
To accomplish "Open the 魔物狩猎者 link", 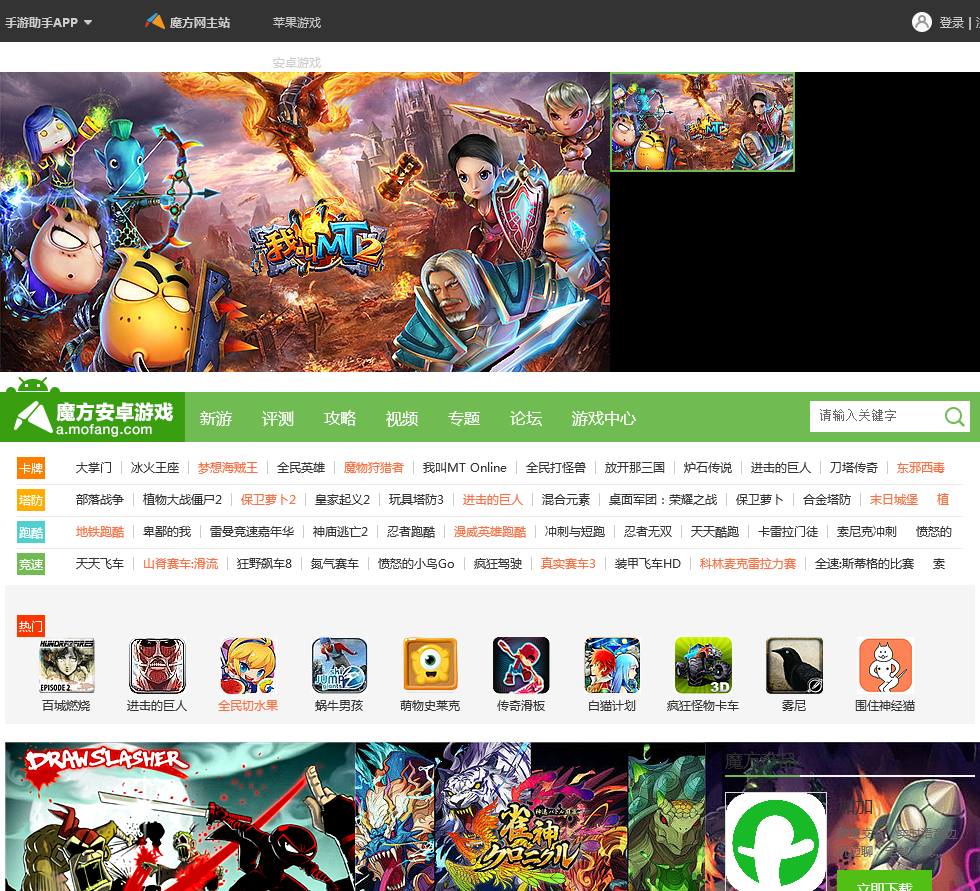I will point(374,467).
